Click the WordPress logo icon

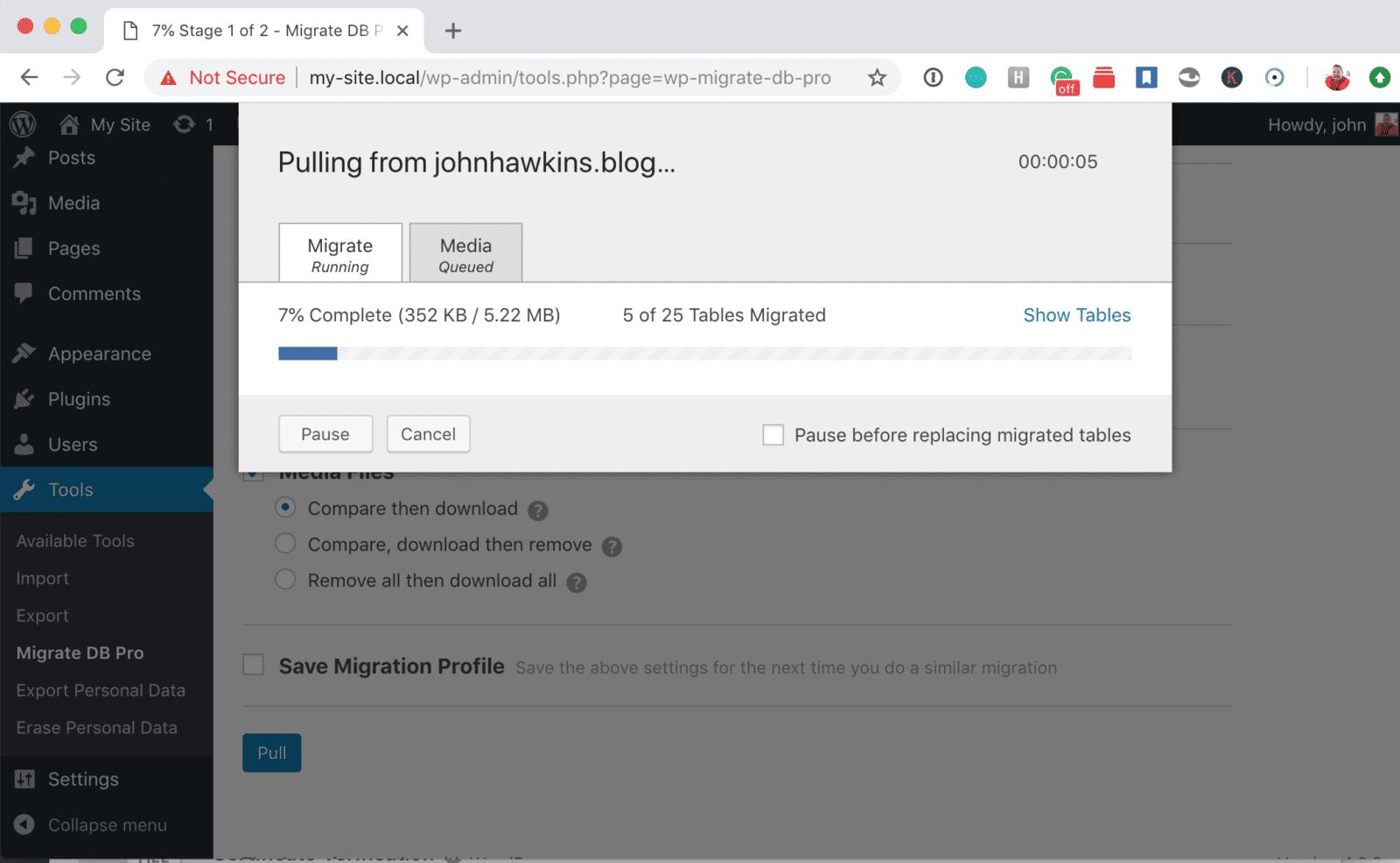point(23,124)
